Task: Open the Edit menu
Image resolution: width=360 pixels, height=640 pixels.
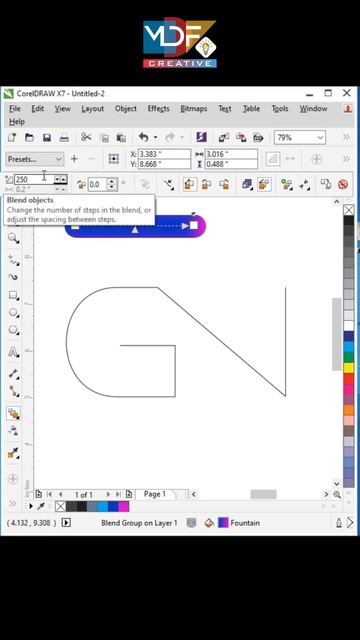Action: pyautogui.click(x=38, y=109)
